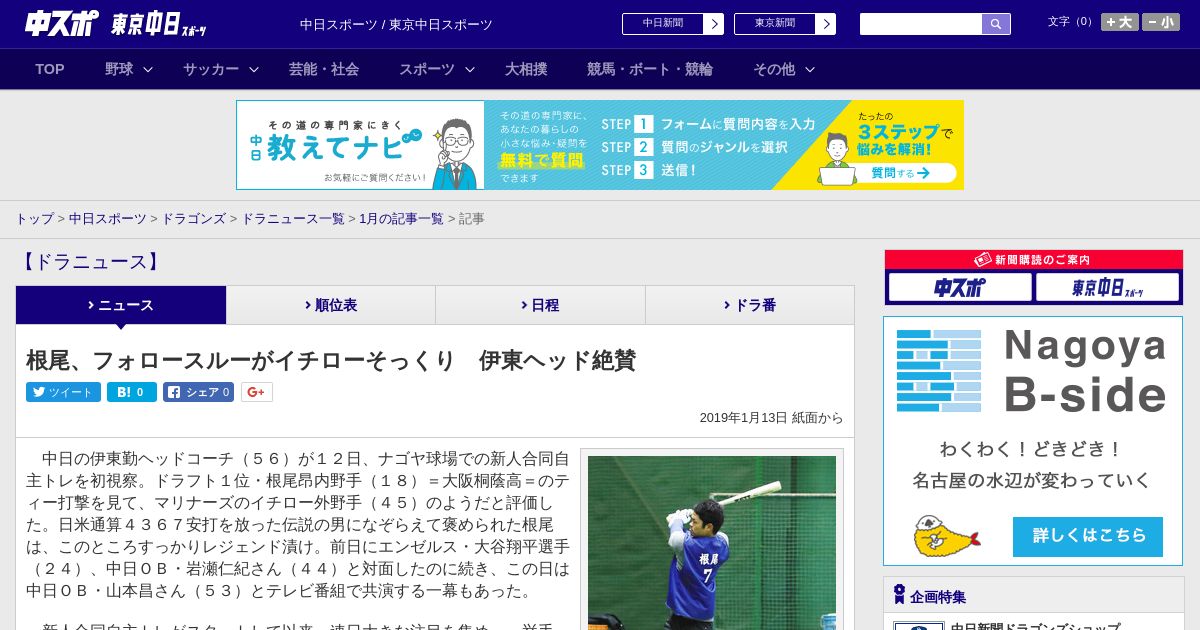Go to 中日スポーツ breadcrumb link
Image resolution: width=1200 pixels, height=630 pixels.
point(107,218)
